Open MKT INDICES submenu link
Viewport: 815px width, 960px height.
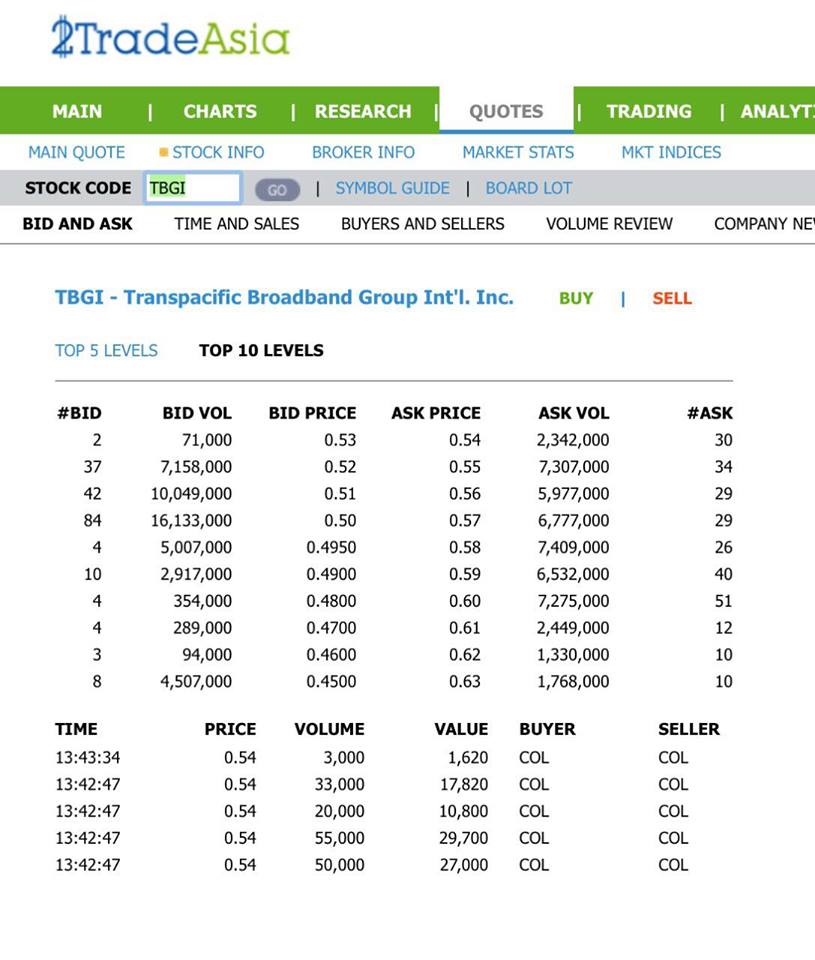coord(671,152)
